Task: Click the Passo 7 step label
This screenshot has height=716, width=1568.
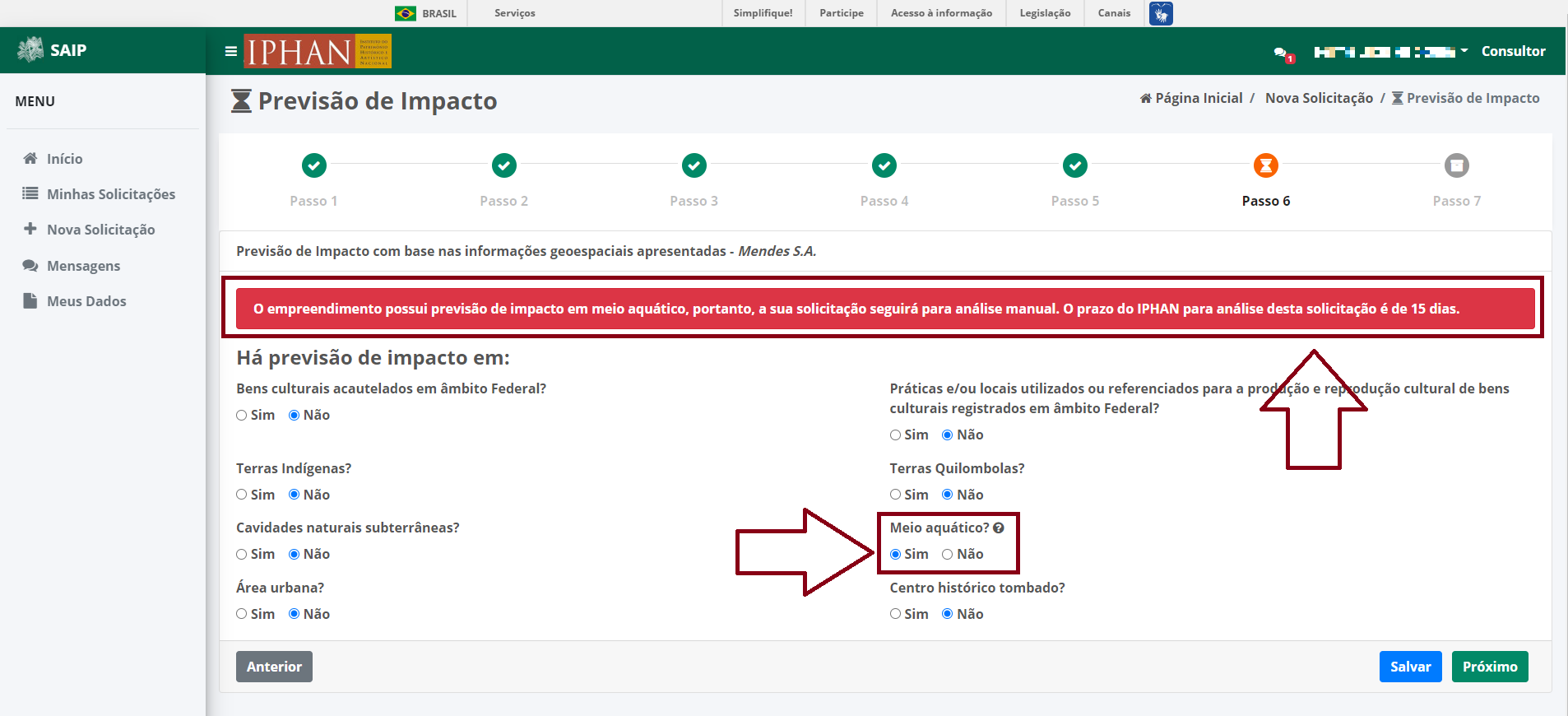Action: pos(1457,201)
